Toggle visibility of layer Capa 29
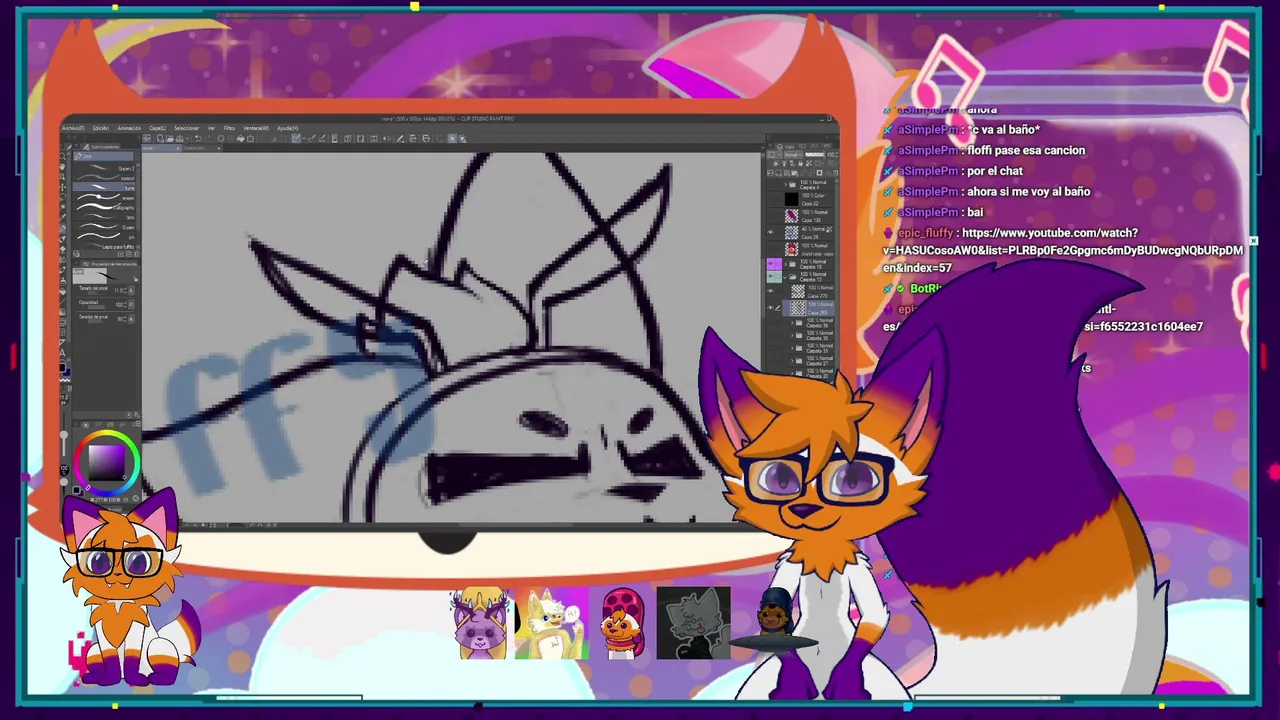The height and width of the screenshot is (720, 1280). pyautogui.click(x=771, y=231)
